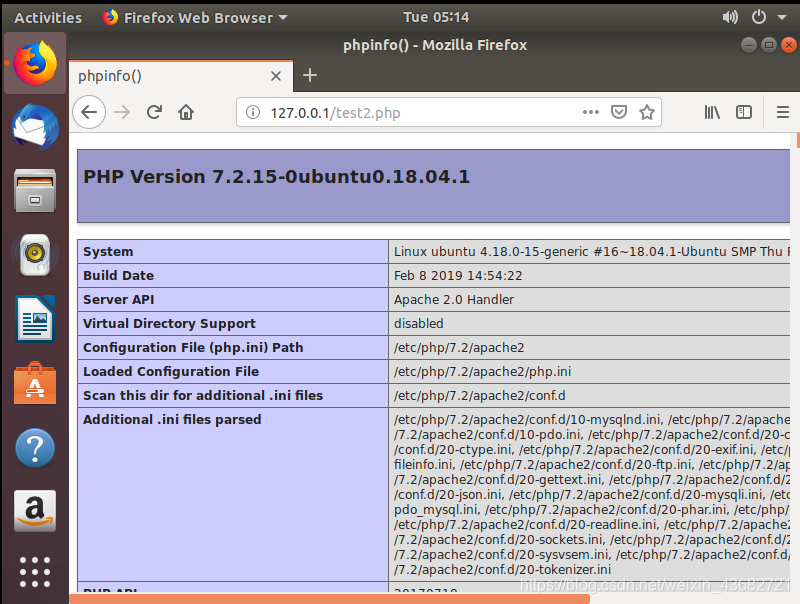Open the power icon system menu
Viewport: 800px width, 604px height.
point(759,17)
